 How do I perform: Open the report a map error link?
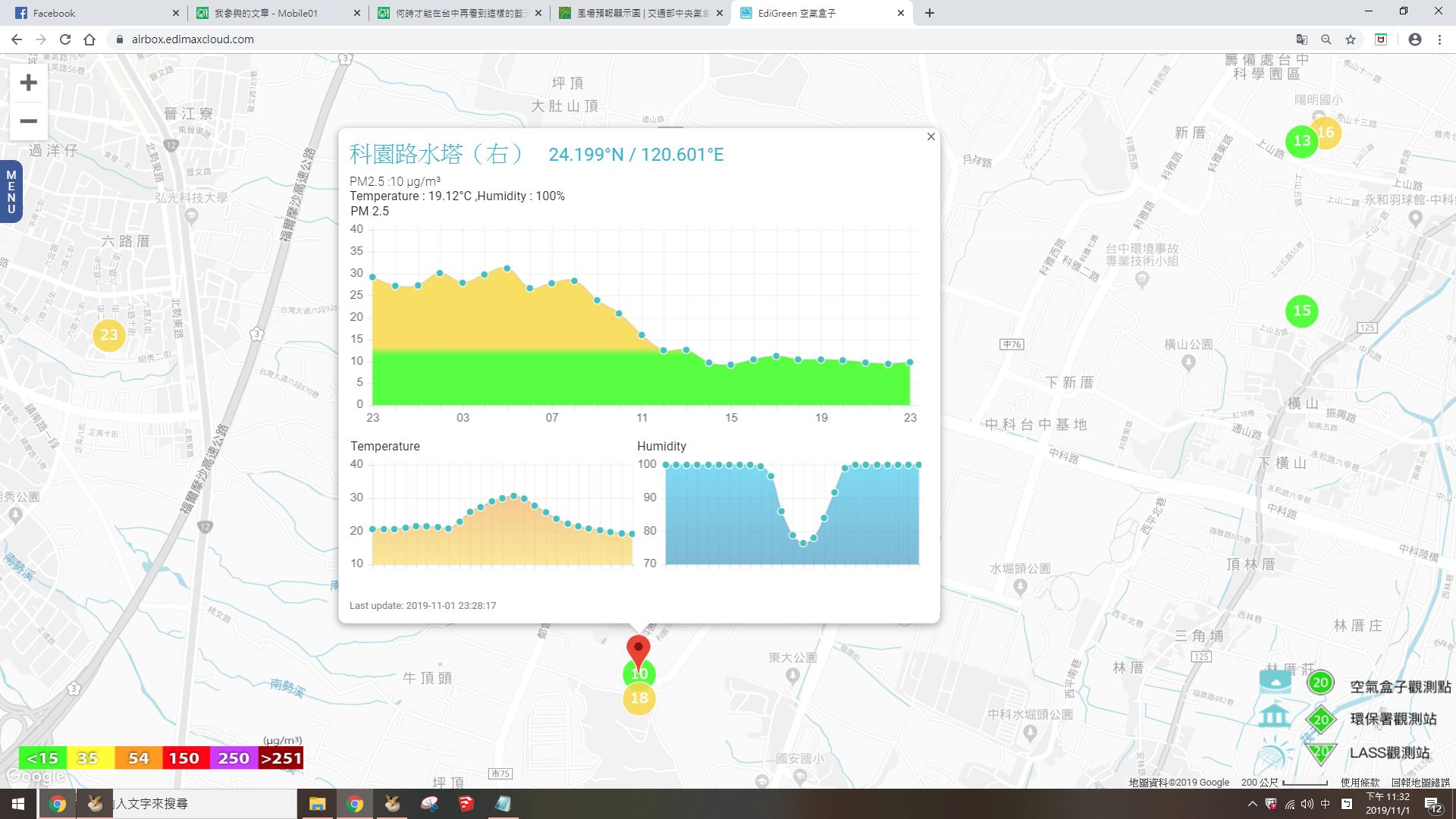point(1420,783)
